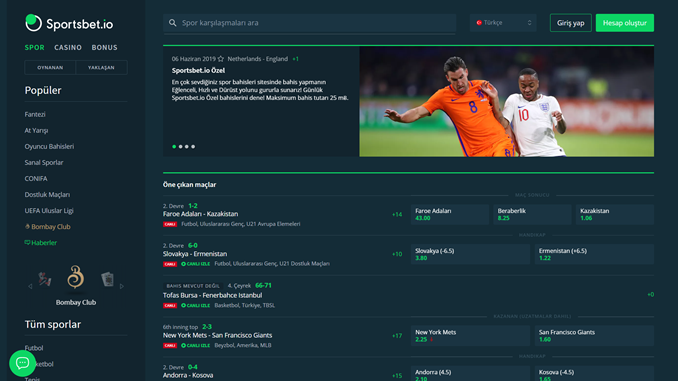Viewport: 678px width, 381px height.
Task: Click the Sportsbet.io logo
Action: pyautogui.click(x=69, y=23)
